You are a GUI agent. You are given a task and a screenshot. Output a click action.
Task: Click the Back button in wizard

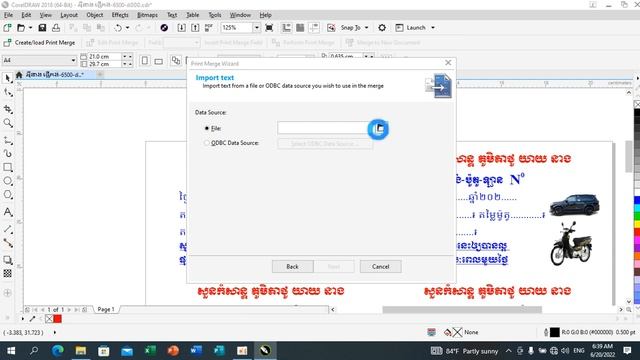tap(292, 267)
